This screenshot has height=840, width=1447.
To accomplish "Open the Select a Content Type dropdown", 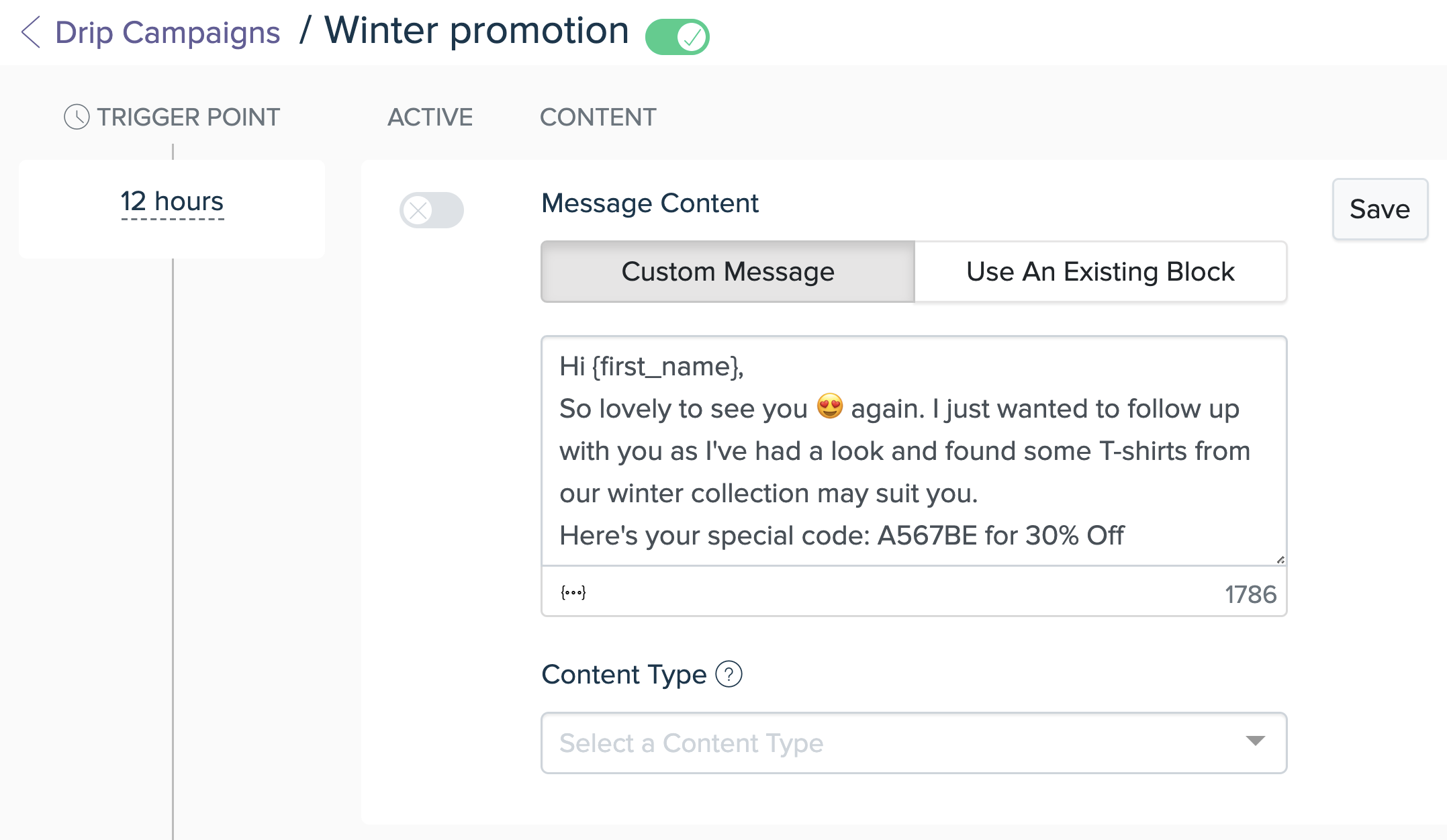I will 914,743.
